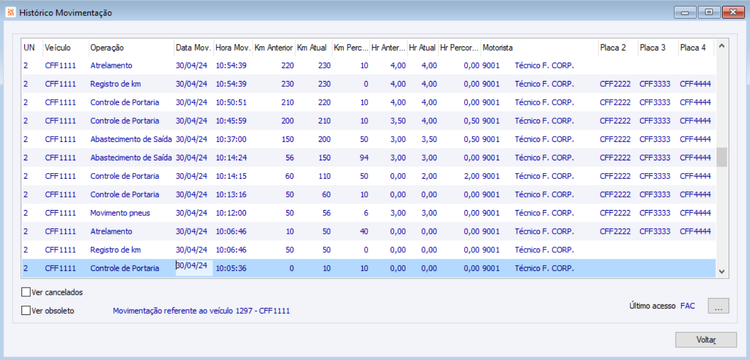Select the Atrelamento row at 10:54:39

pos(369,65)
